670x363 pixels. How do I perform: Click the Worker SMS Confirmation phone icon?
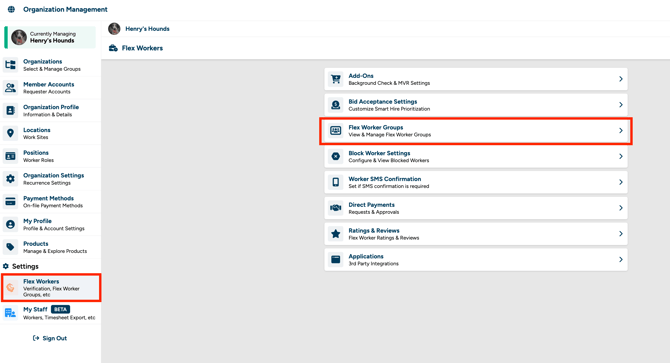[x=336, y=182]
